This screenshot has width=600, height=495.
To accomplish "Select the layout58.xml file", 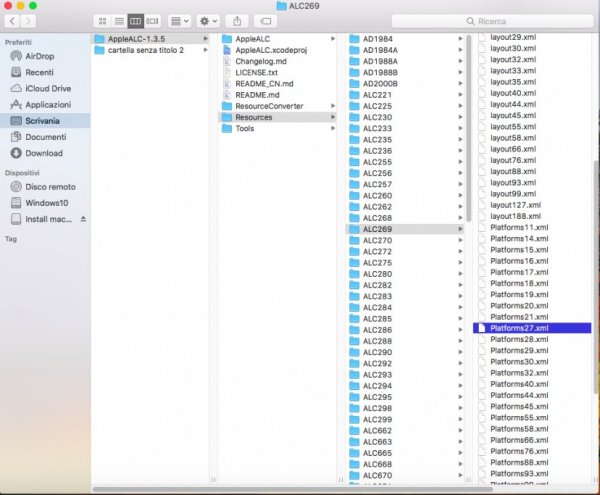I will click(532, 138).
